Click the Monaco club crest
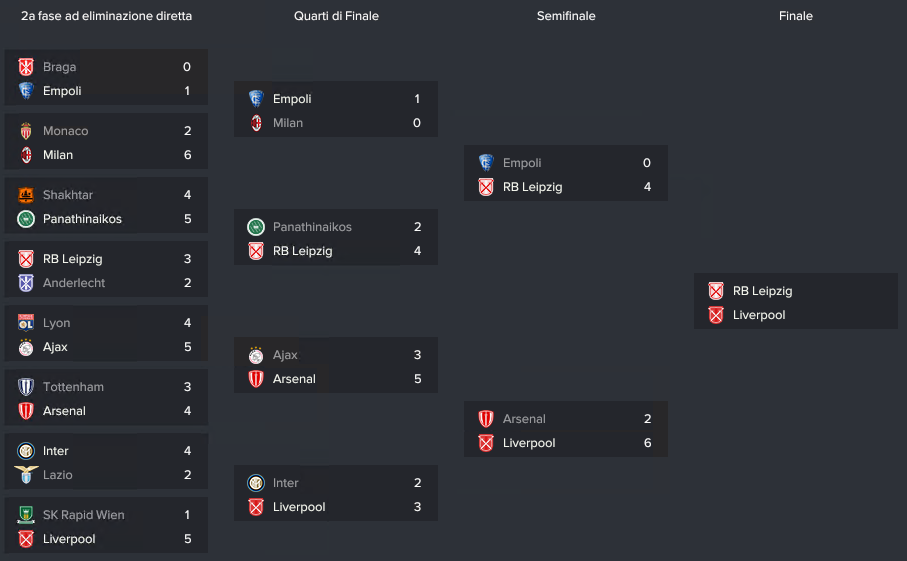Image resolution: width=907 pixels, height=561 pixels. (x=26, y=131)
